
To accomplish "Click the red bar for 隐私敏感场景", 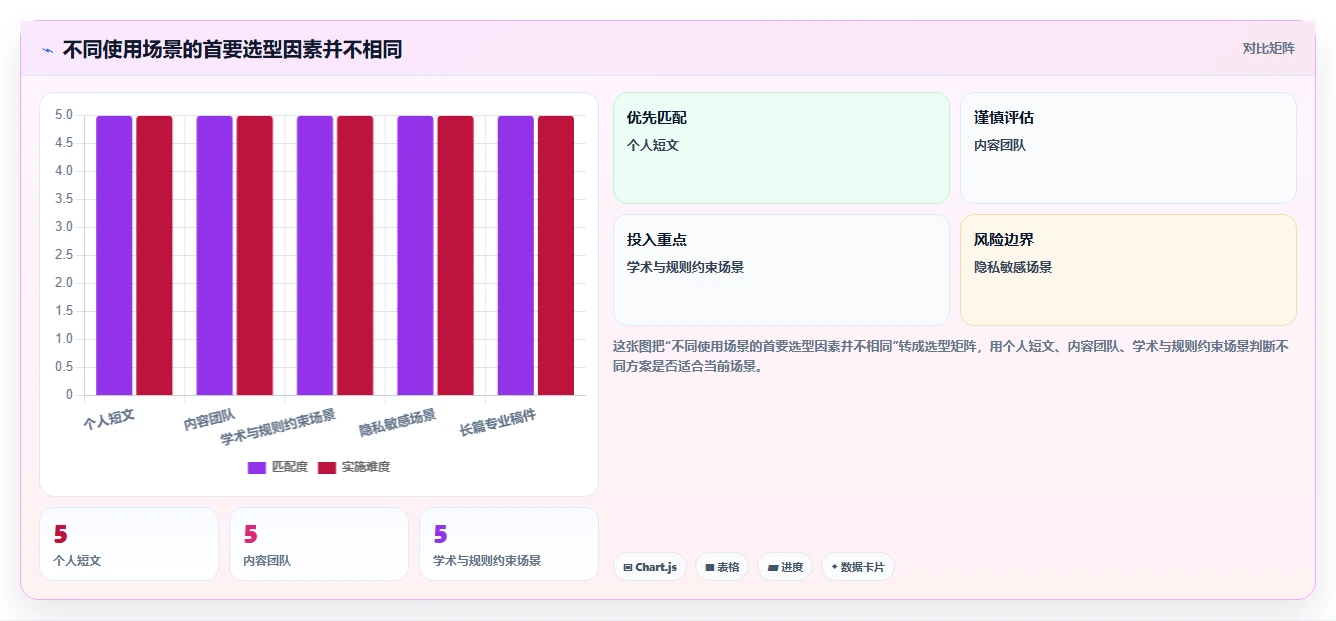I will (x=455, y=255).
